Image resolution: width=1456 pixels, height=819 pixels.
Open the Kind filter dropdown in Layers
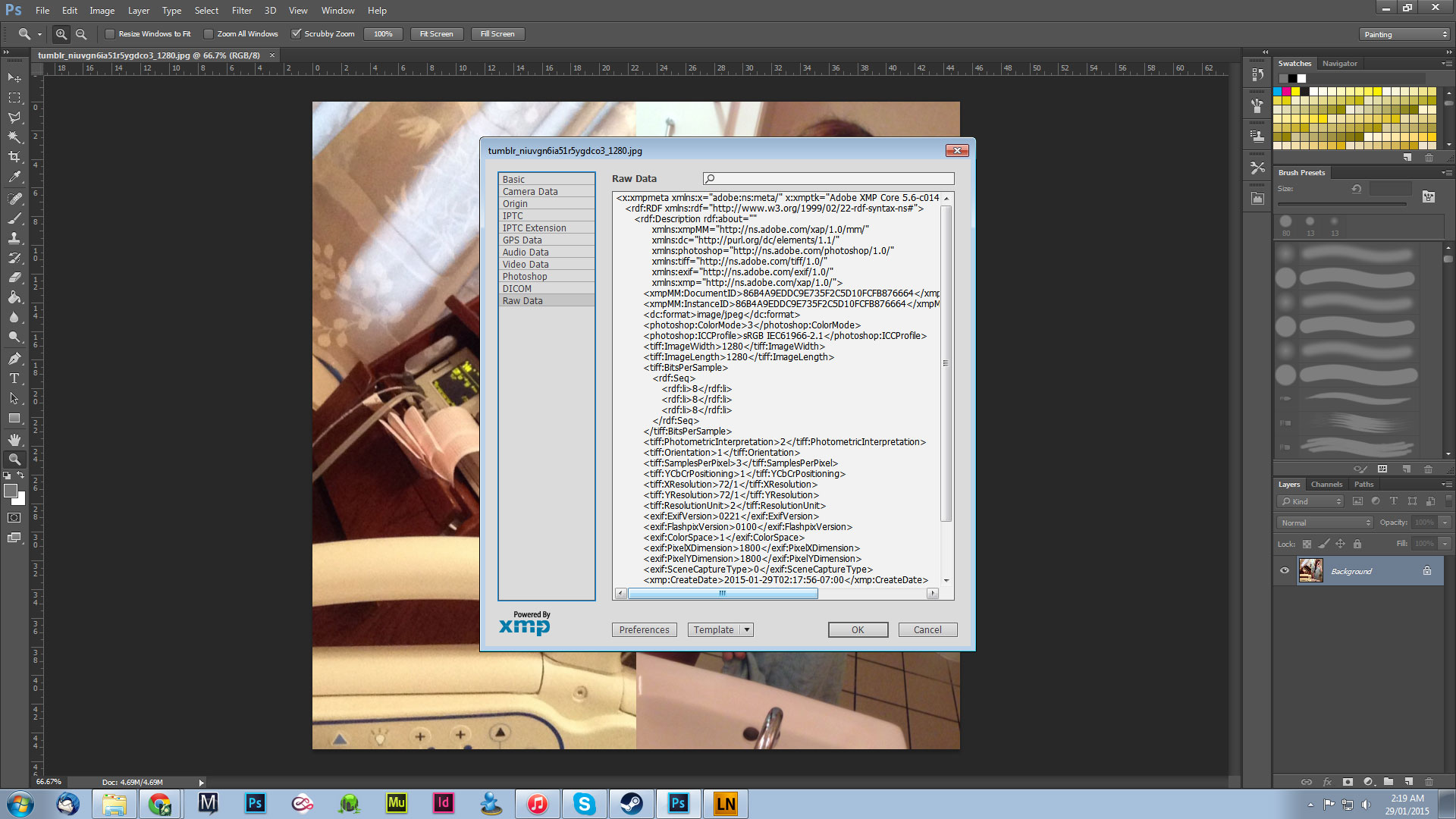1310,501
